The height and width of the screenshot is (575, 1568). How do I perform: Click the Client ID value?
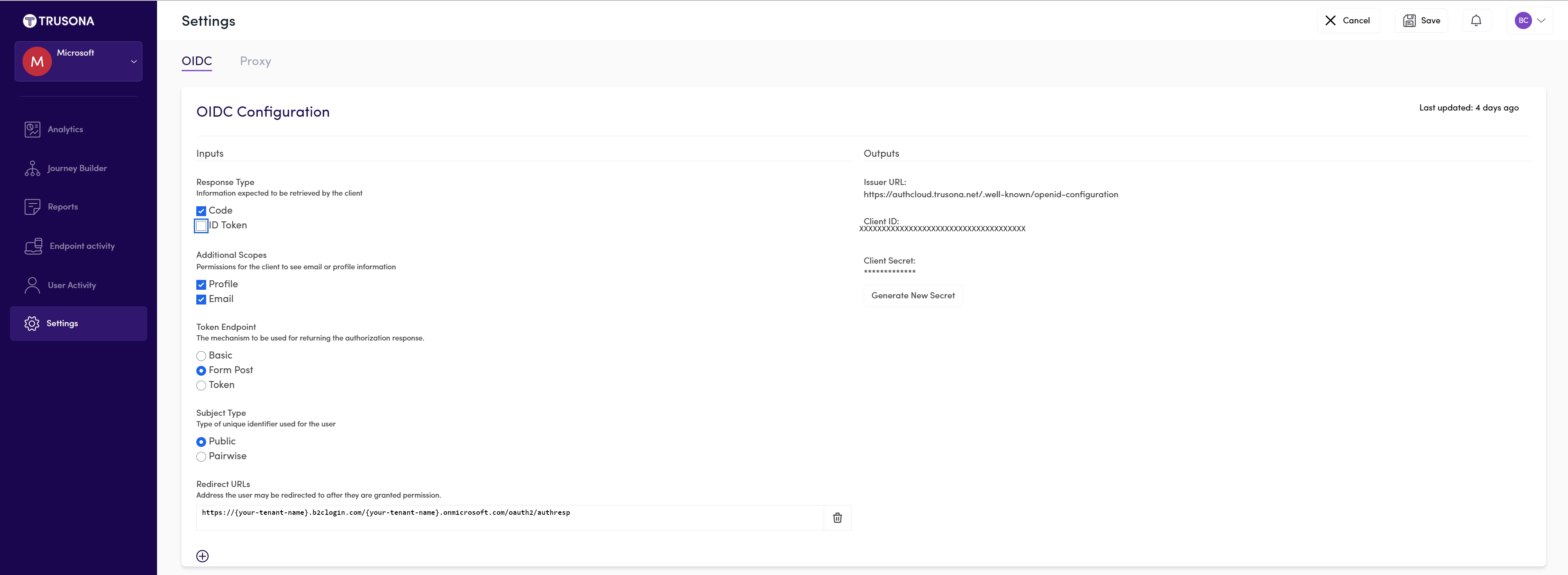point(942,229)
